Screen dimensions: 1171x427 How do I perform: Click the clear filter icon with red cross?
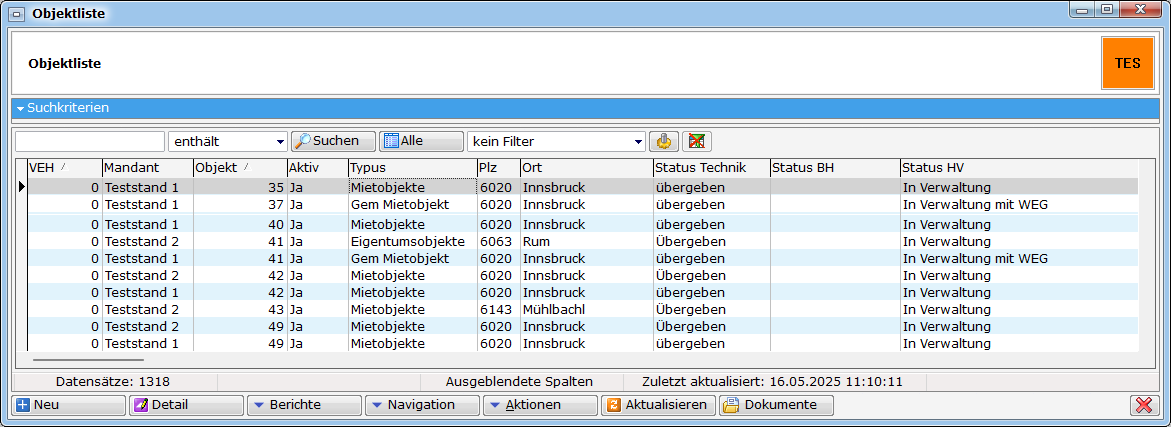pyautogui.click(x=696, y=141)
